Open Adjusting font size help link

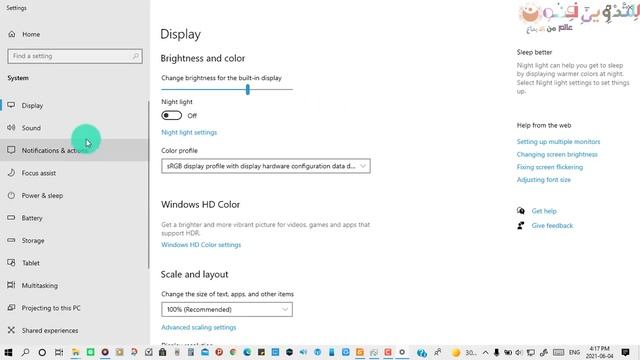click(x=544, y=180)
